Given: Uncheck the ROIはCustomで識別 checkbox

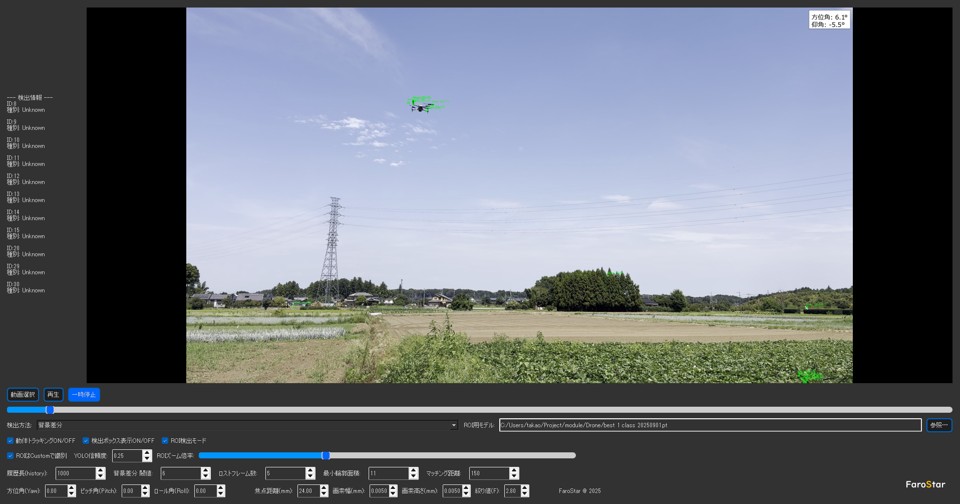Looking at the screenshot, I should (x=11, y=456).
